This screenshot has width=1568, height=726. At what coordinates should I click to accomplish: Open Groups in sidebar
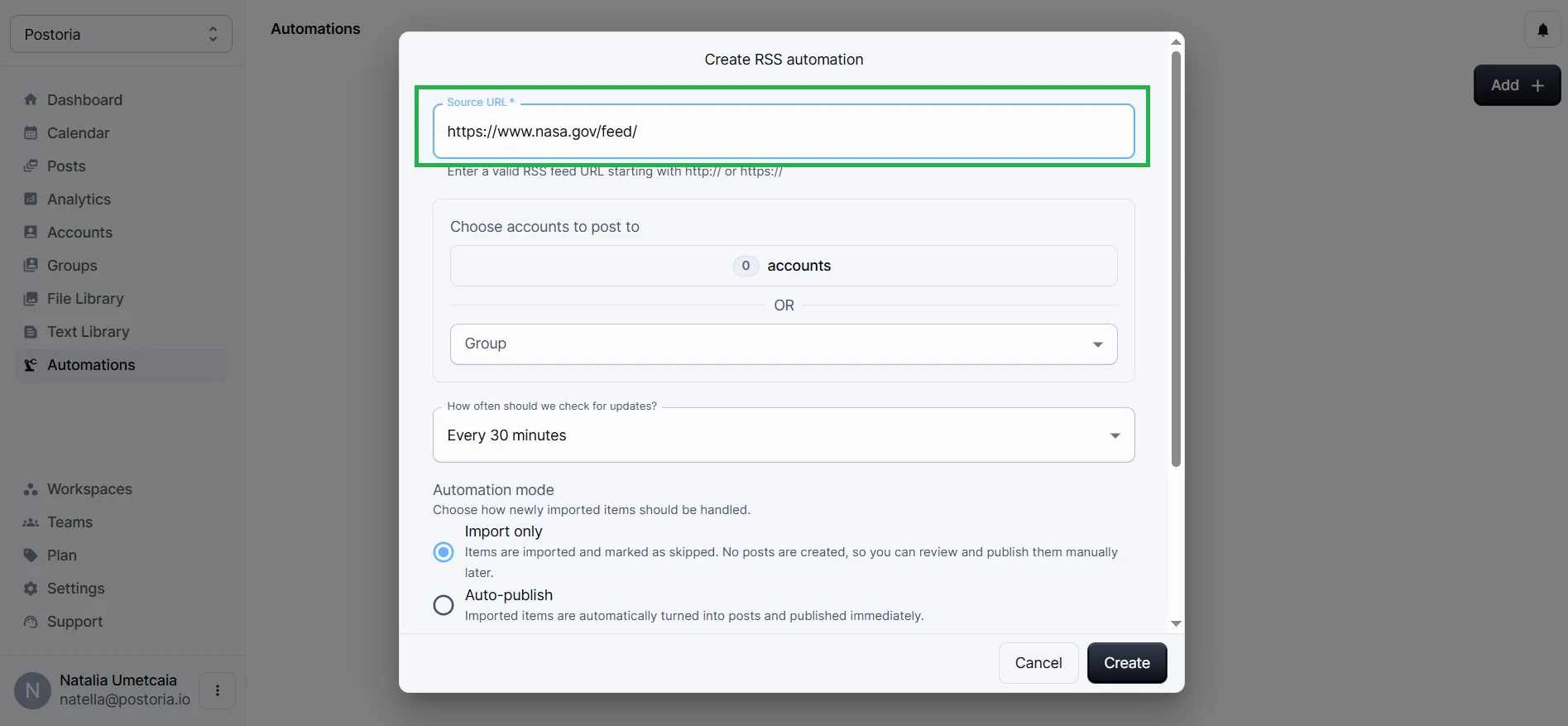pos(121,265)
